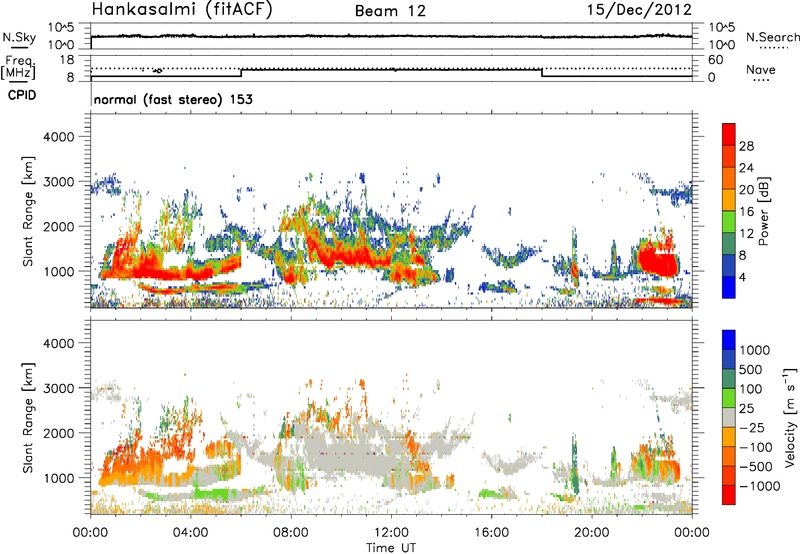Click the '-1000' value on Velocity color bar

[759, 486]
